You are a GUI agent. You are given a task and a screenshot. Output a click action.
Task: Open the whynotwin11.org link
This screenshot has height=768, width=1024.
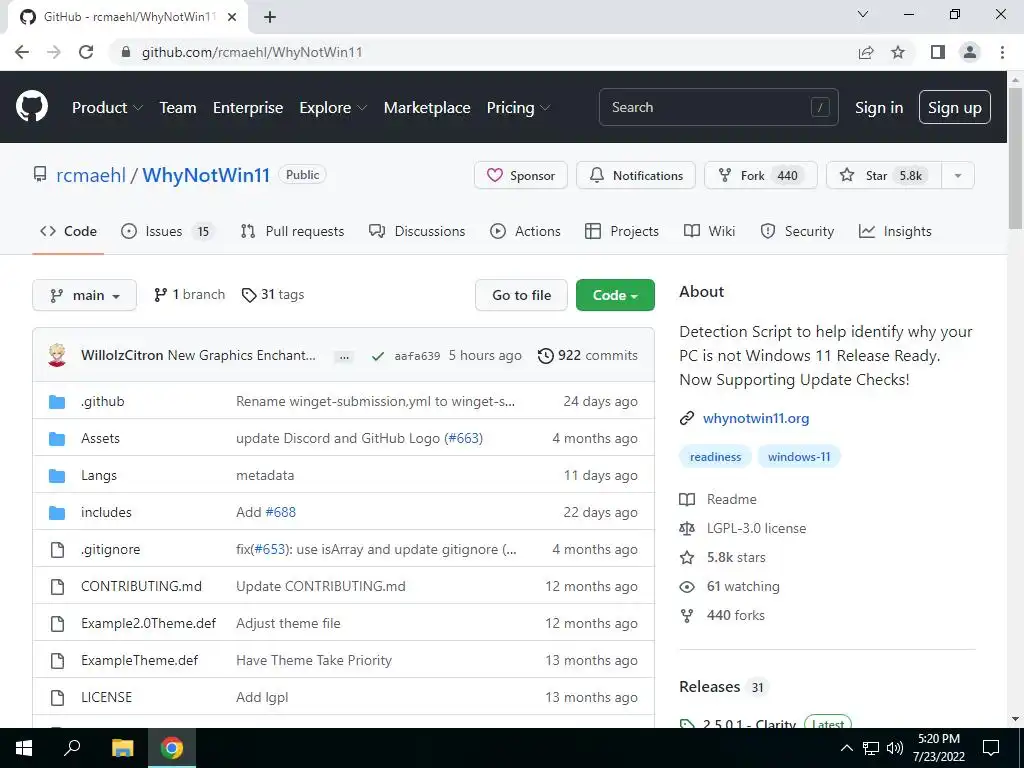pos(756,418)
